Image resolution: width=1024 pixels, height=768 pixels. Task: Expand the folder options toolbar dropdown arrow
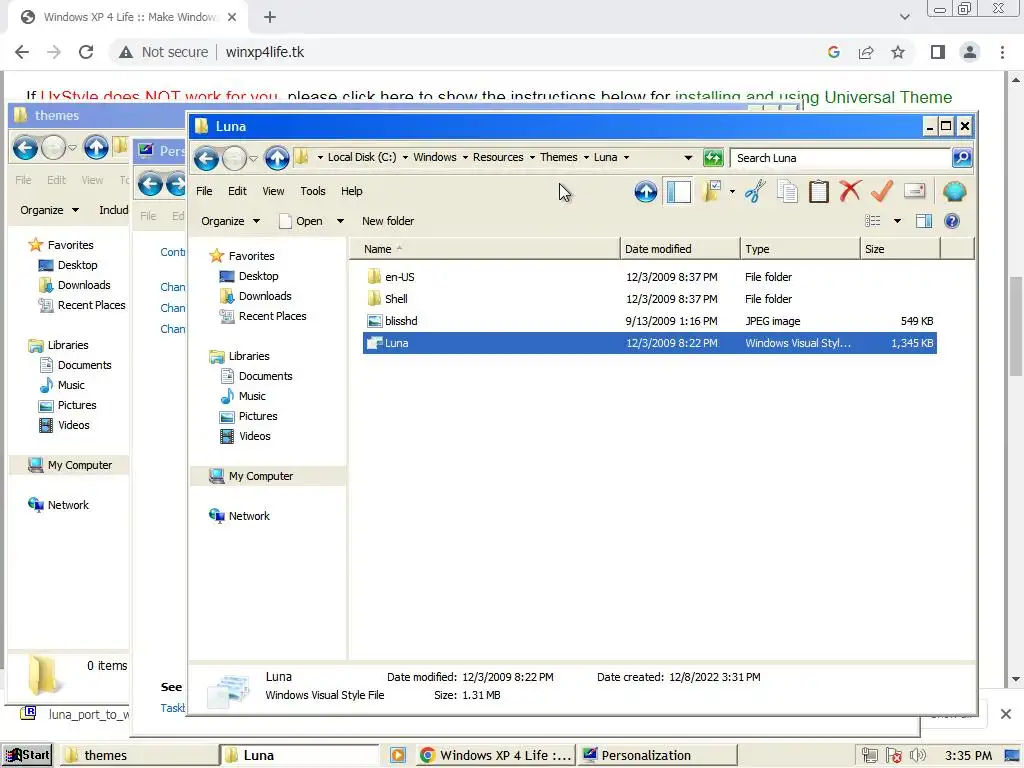tap(732, 191)
